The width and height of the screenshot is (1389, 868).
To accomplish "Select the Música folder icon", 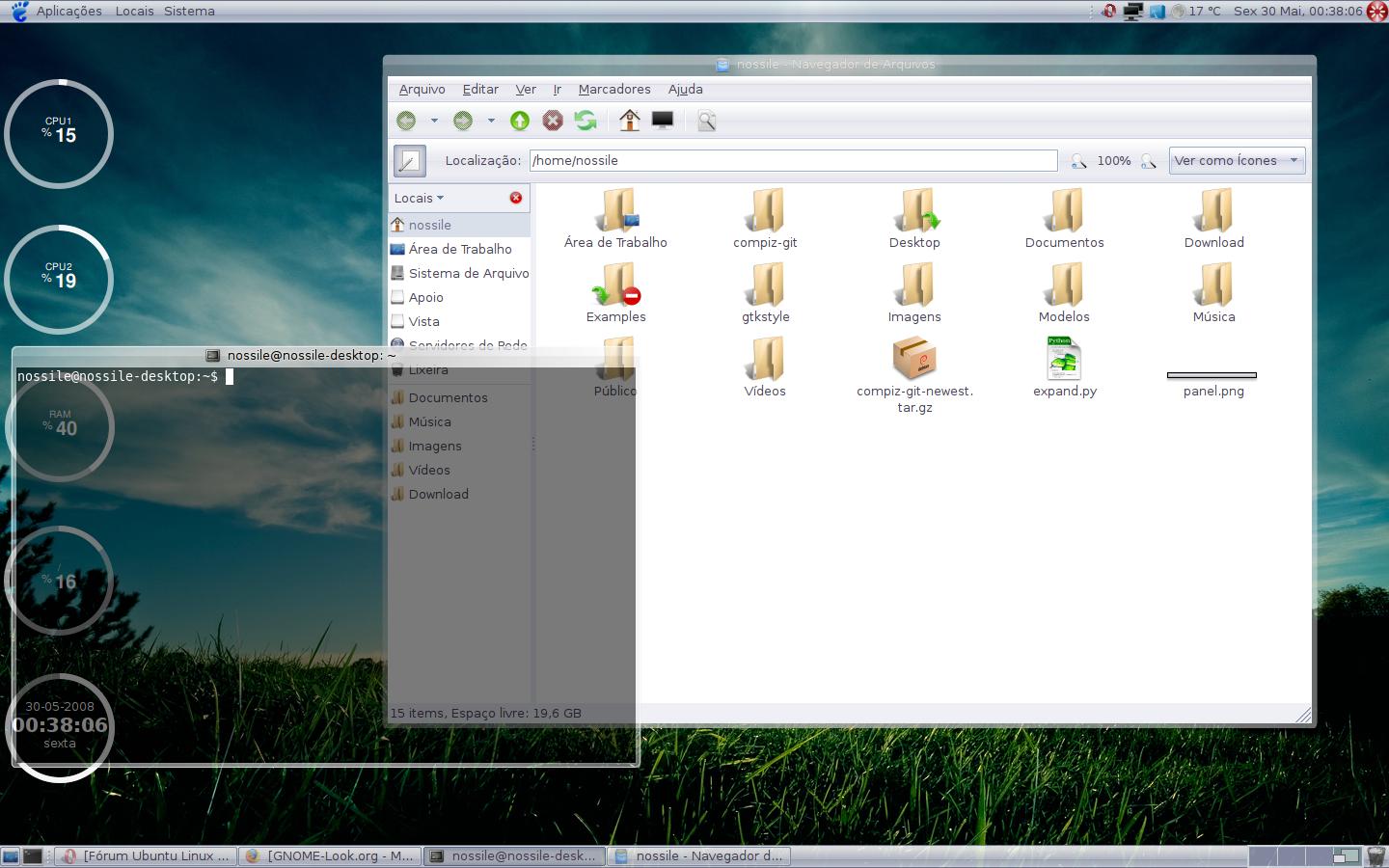I will click(1214, 285).
